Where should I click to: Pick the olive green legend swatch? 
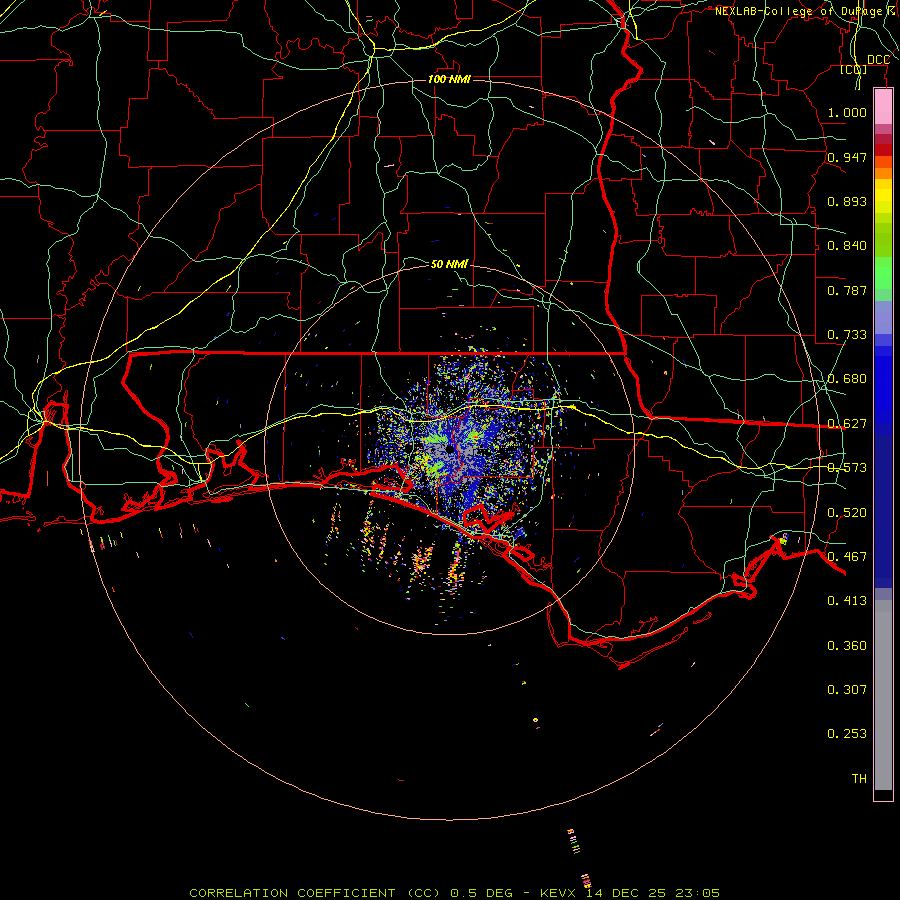(883, 240)
